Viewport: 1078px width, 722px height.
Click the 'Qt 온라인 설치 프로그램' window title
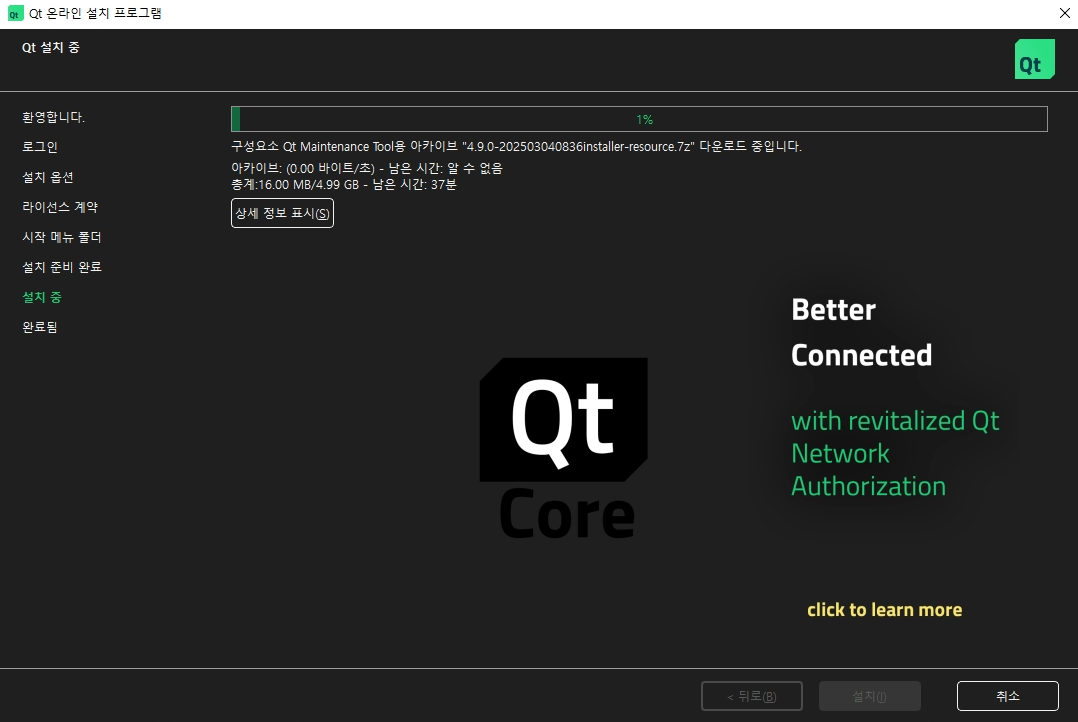[x=95, y=14]
